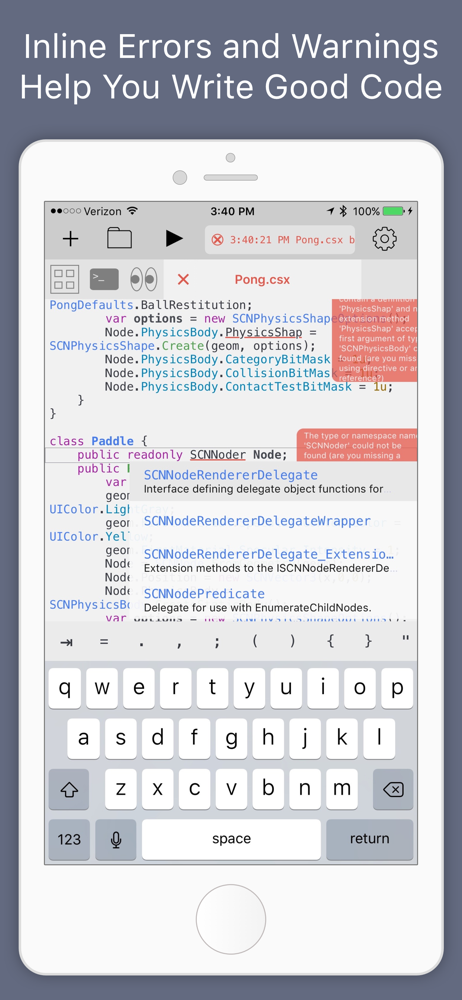This screenshot has height=1000, width=462.
Task: Tap the microphone dictation key
Action: click(116, 839)
